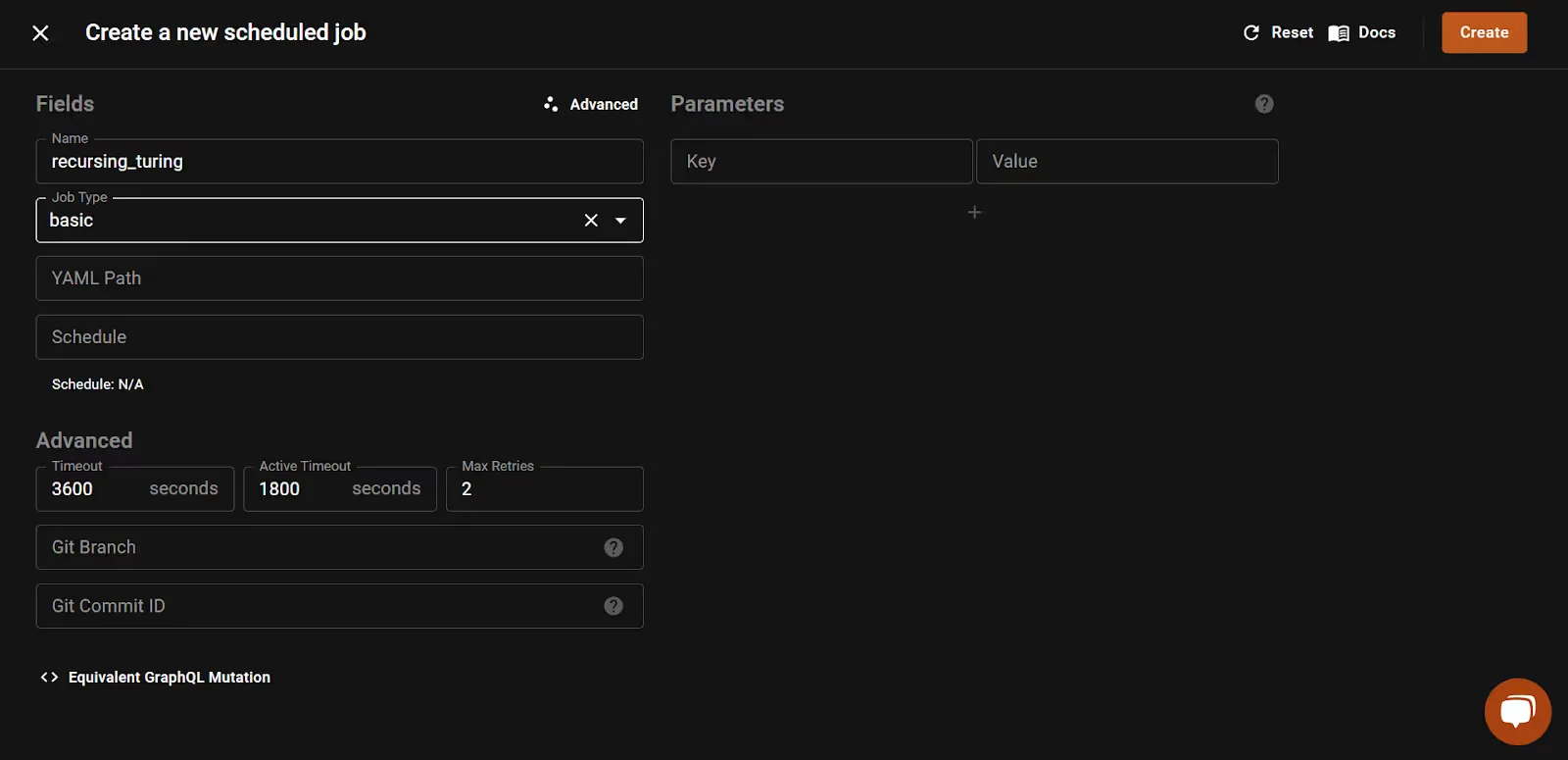Open the Docs link

tap(1362, 32)
